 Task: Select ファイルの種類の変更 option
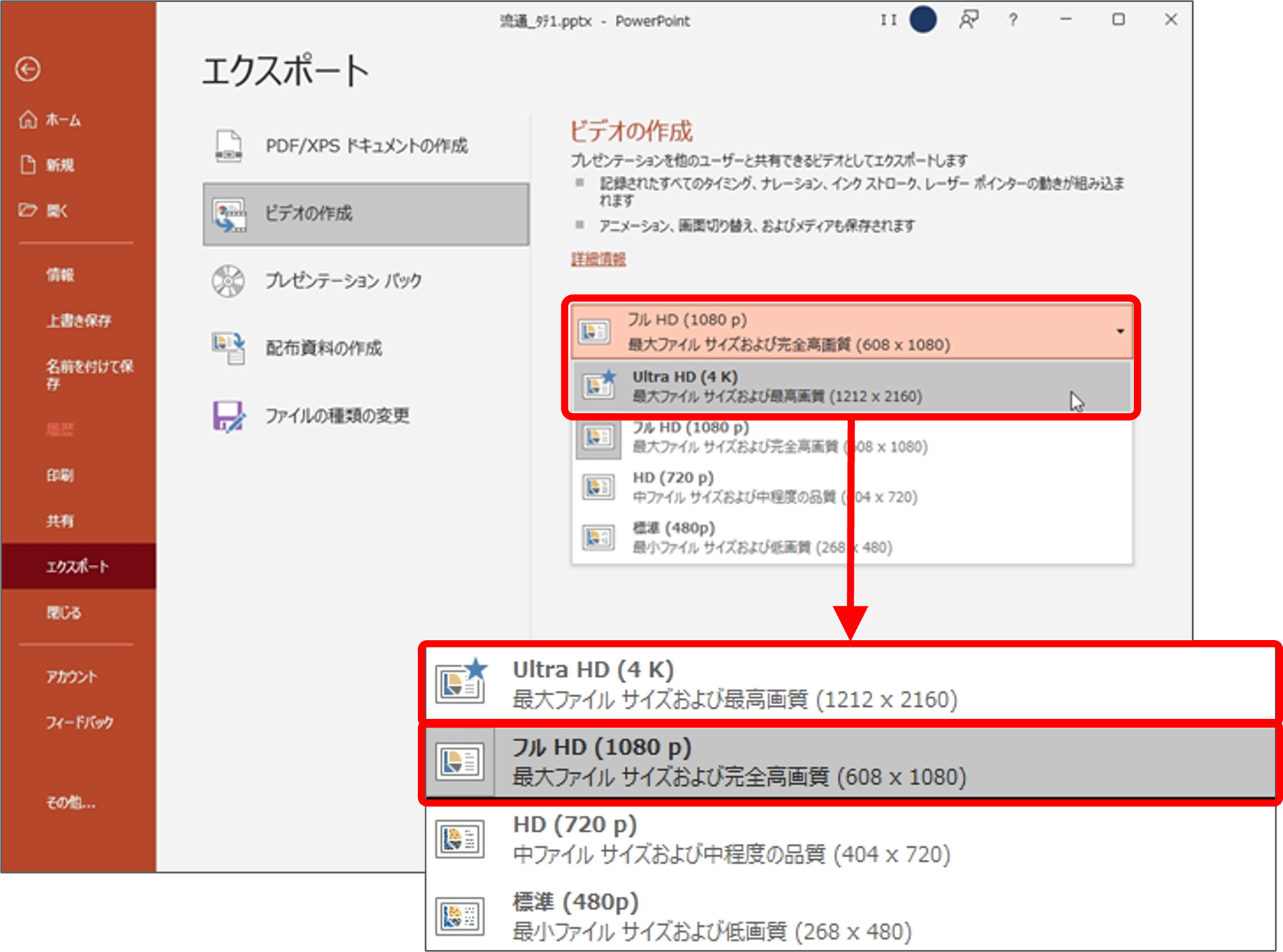[365, 415]
